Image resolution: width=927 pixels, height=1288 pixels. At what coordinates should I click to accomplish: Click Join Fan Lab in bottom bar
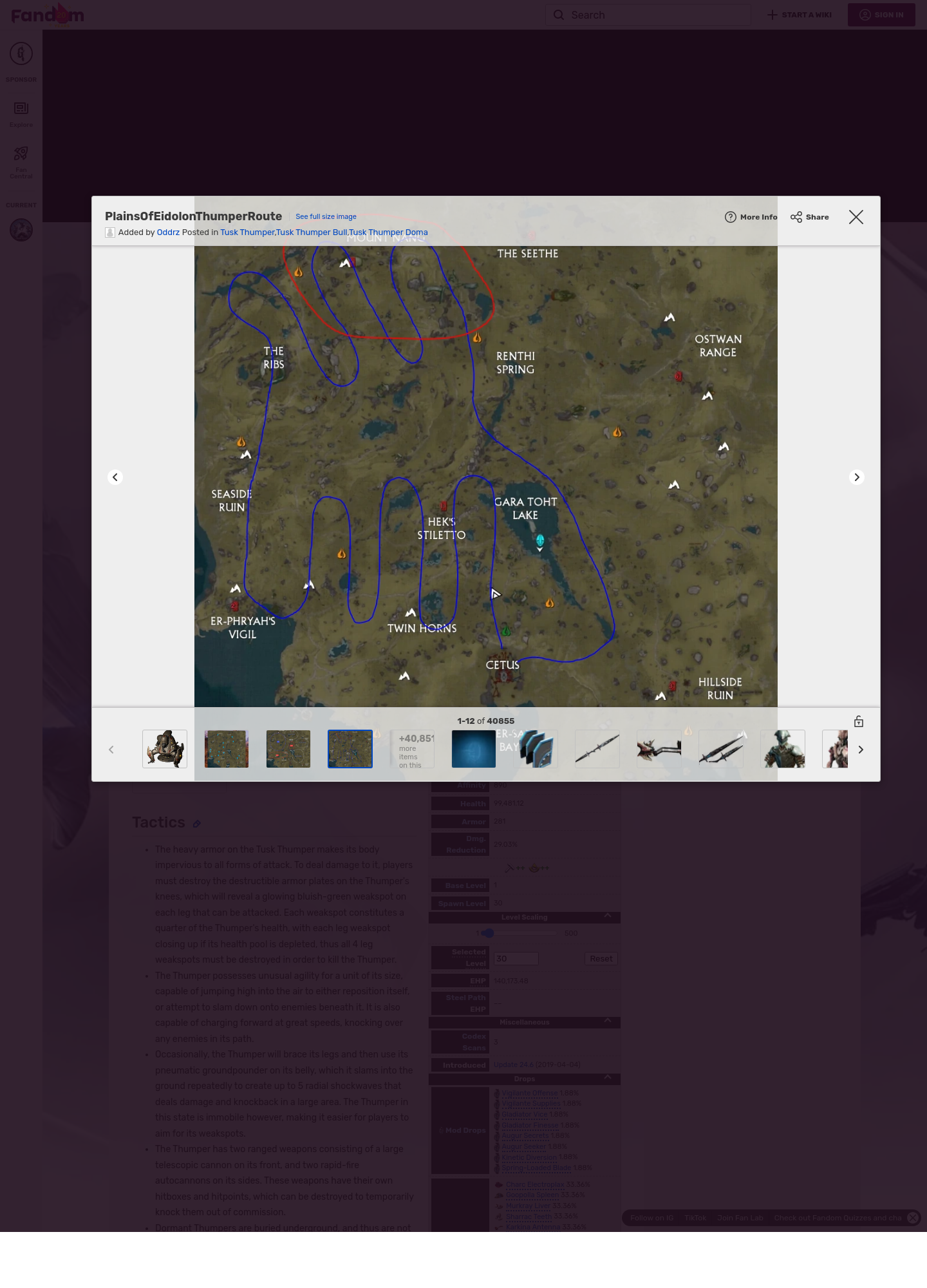click(x=740, y=1218)
